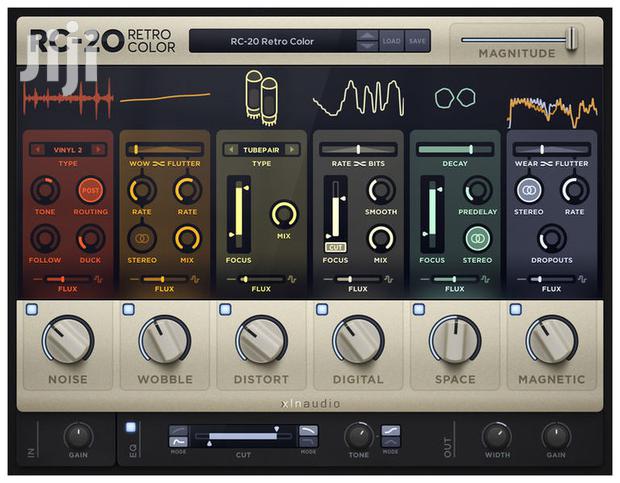Click the large MAGNETIC amount knob
The height and width of the screenshot is (483, 620).
(552, 340)
